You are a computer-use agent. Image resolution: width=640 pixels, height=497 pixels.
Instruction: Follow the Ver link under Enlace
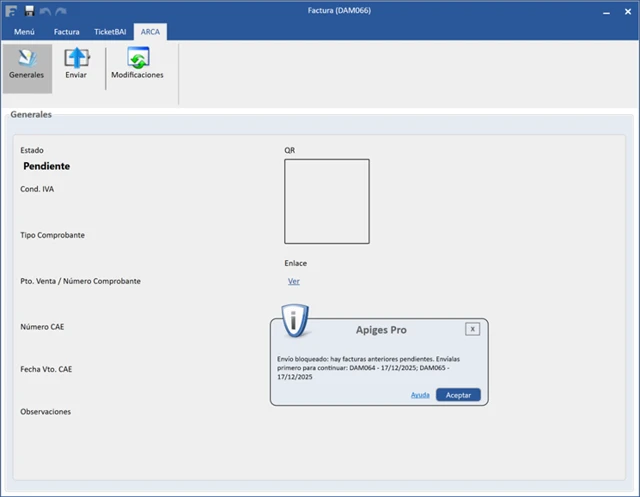[293, 281]
